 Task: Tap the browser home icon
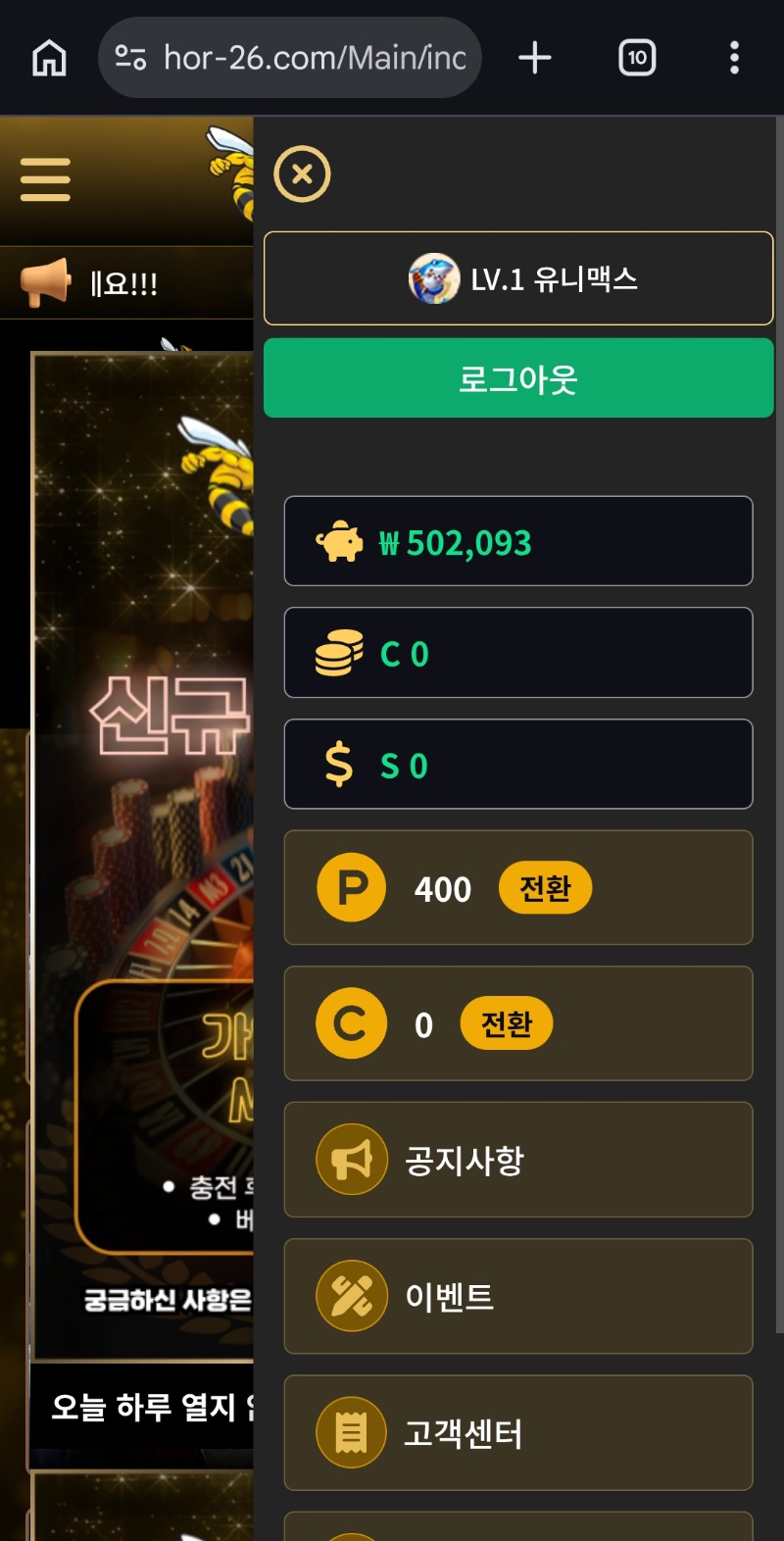click(x=49, y=58)
